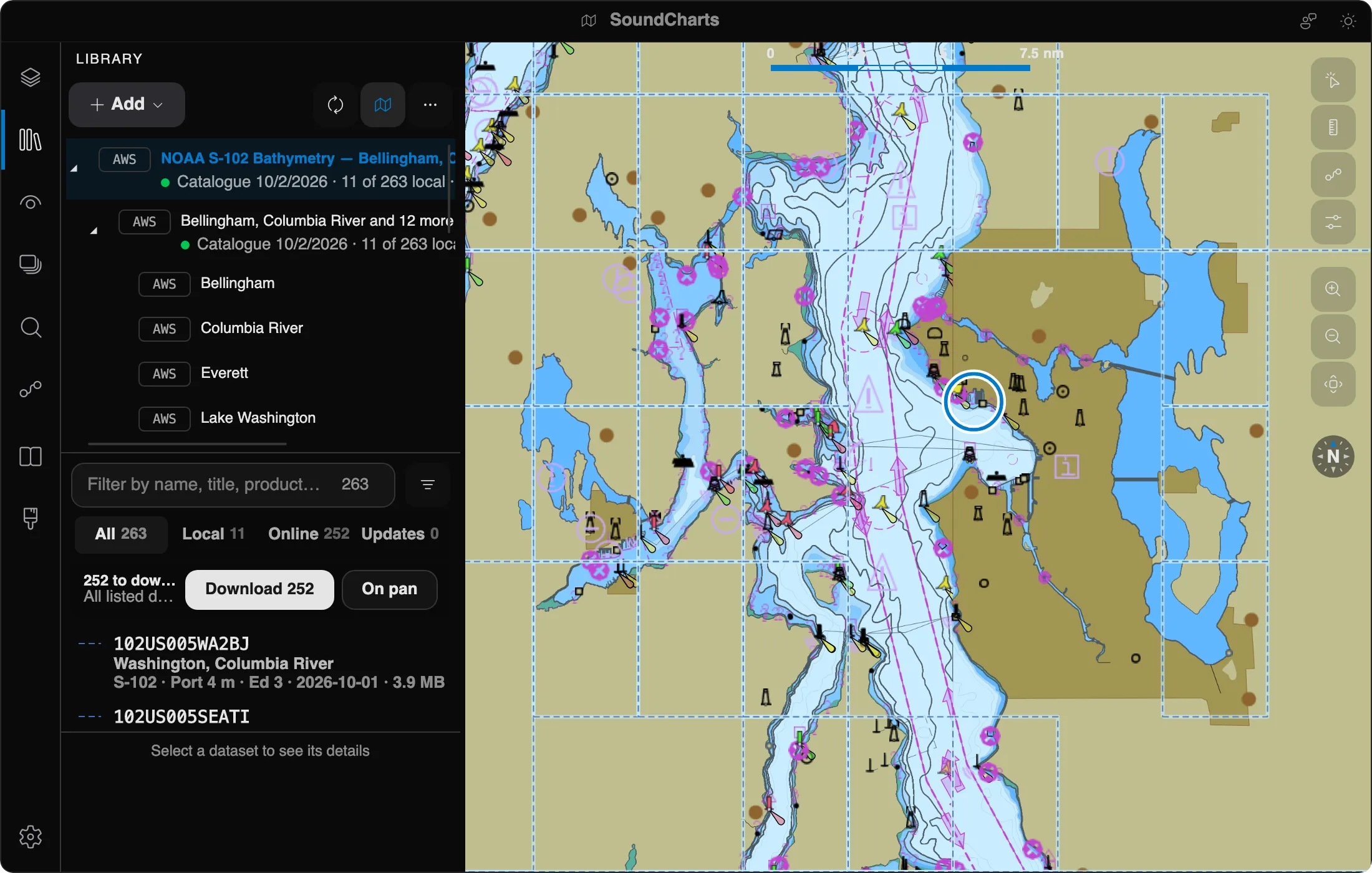
Task: Open the Settings gear
Action: coord(30,837)
